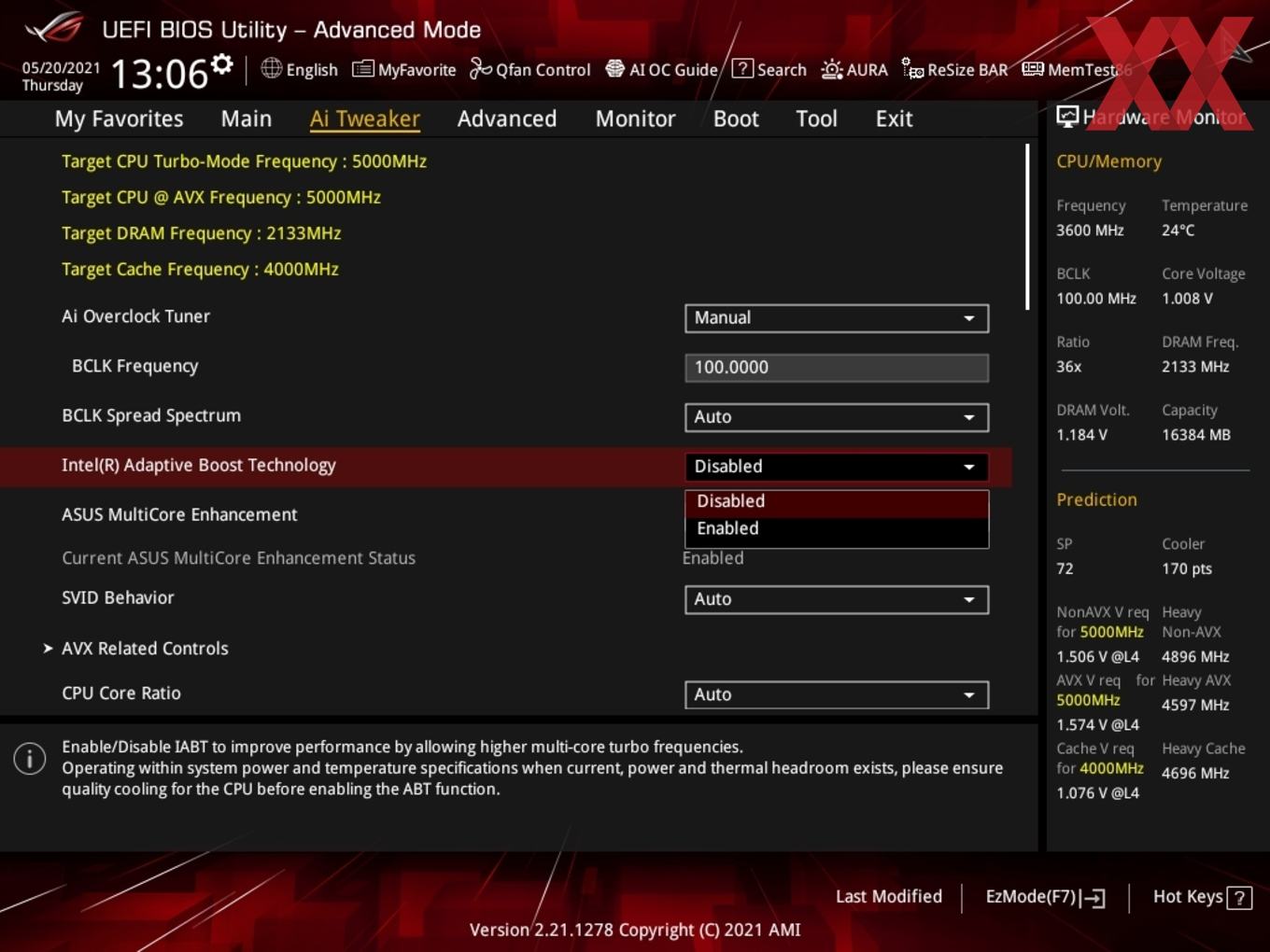Go to the Exit tab
The image size is (1270, 952).
(x=894, y=119)
